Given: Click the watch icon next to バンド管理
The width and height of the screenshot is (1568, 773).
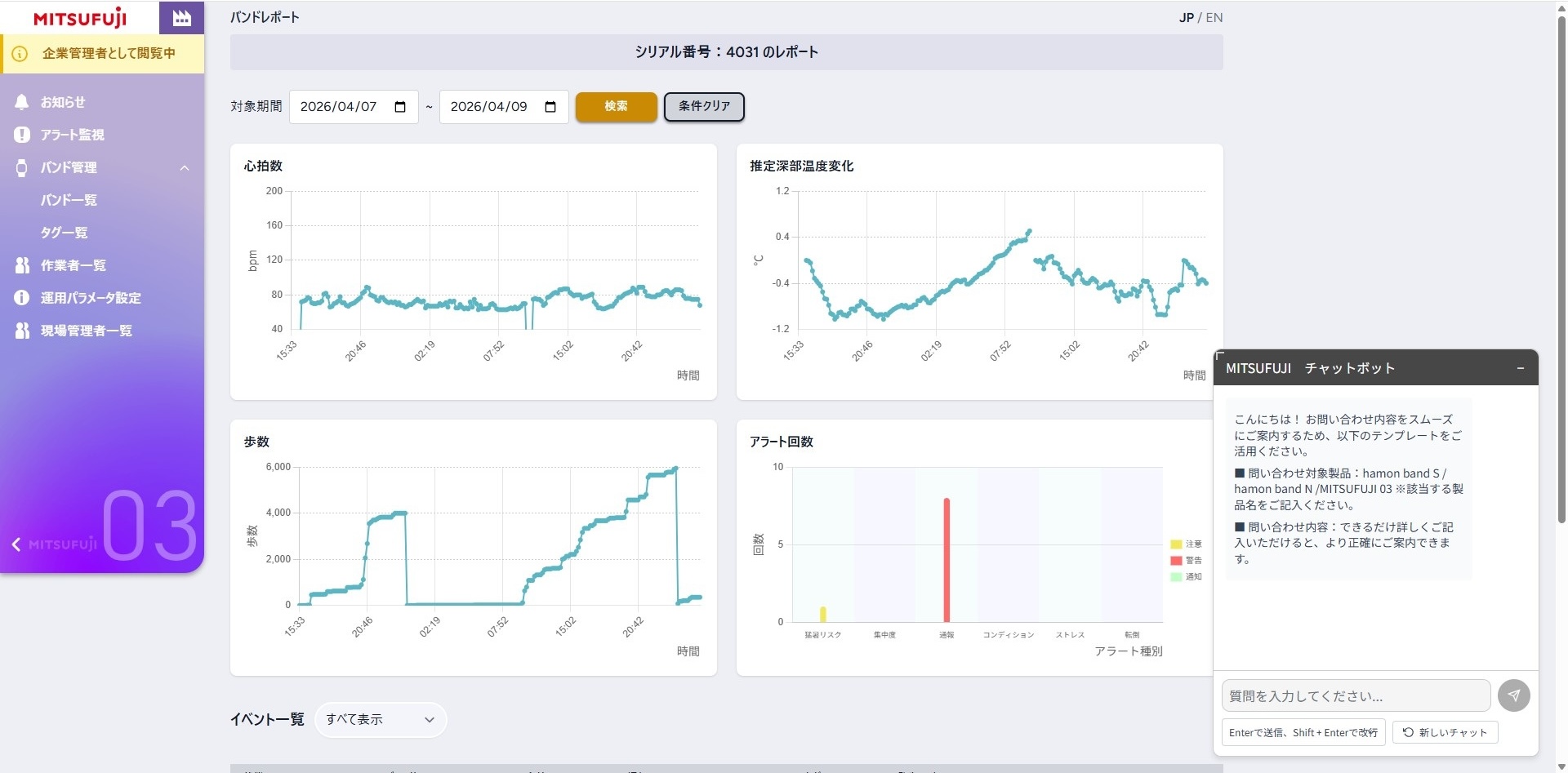Looking at the screenshot, I should tap(22, 167).
